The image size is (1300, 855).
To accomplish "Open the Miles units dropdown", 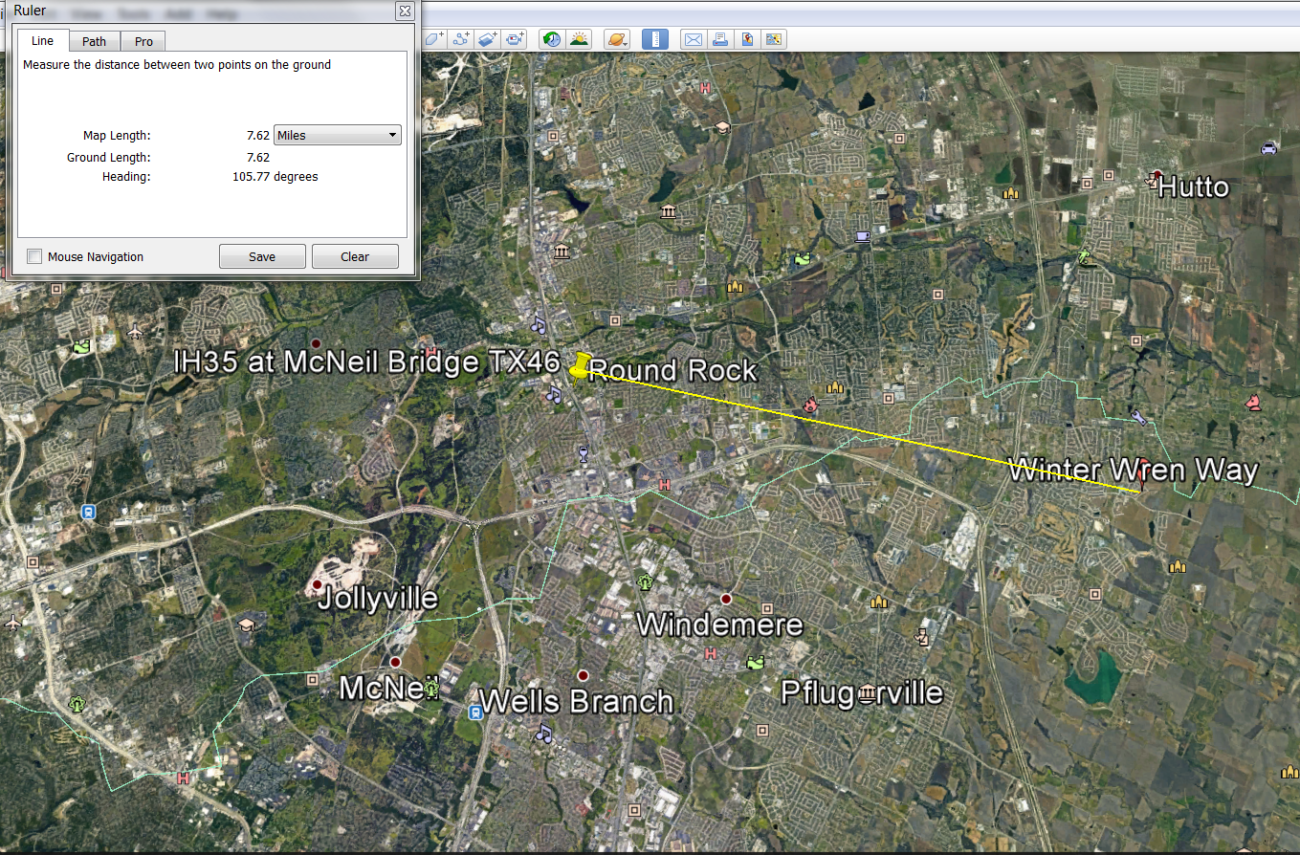I will click(338, 135).
